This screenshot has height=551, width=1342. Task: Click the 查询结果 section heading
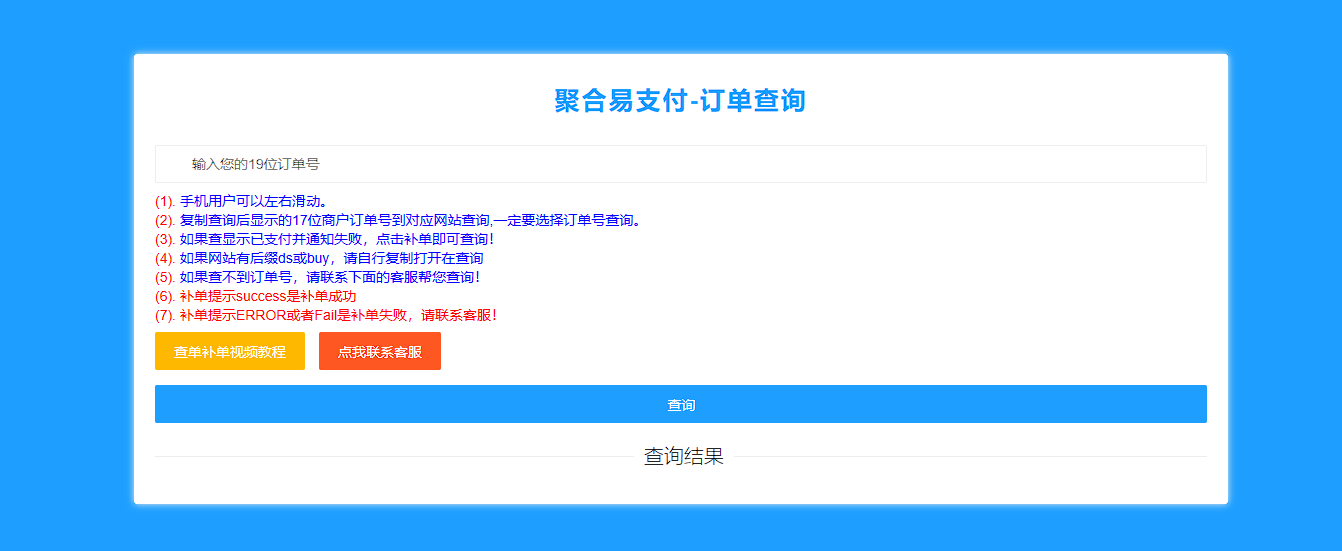point(683,457)
